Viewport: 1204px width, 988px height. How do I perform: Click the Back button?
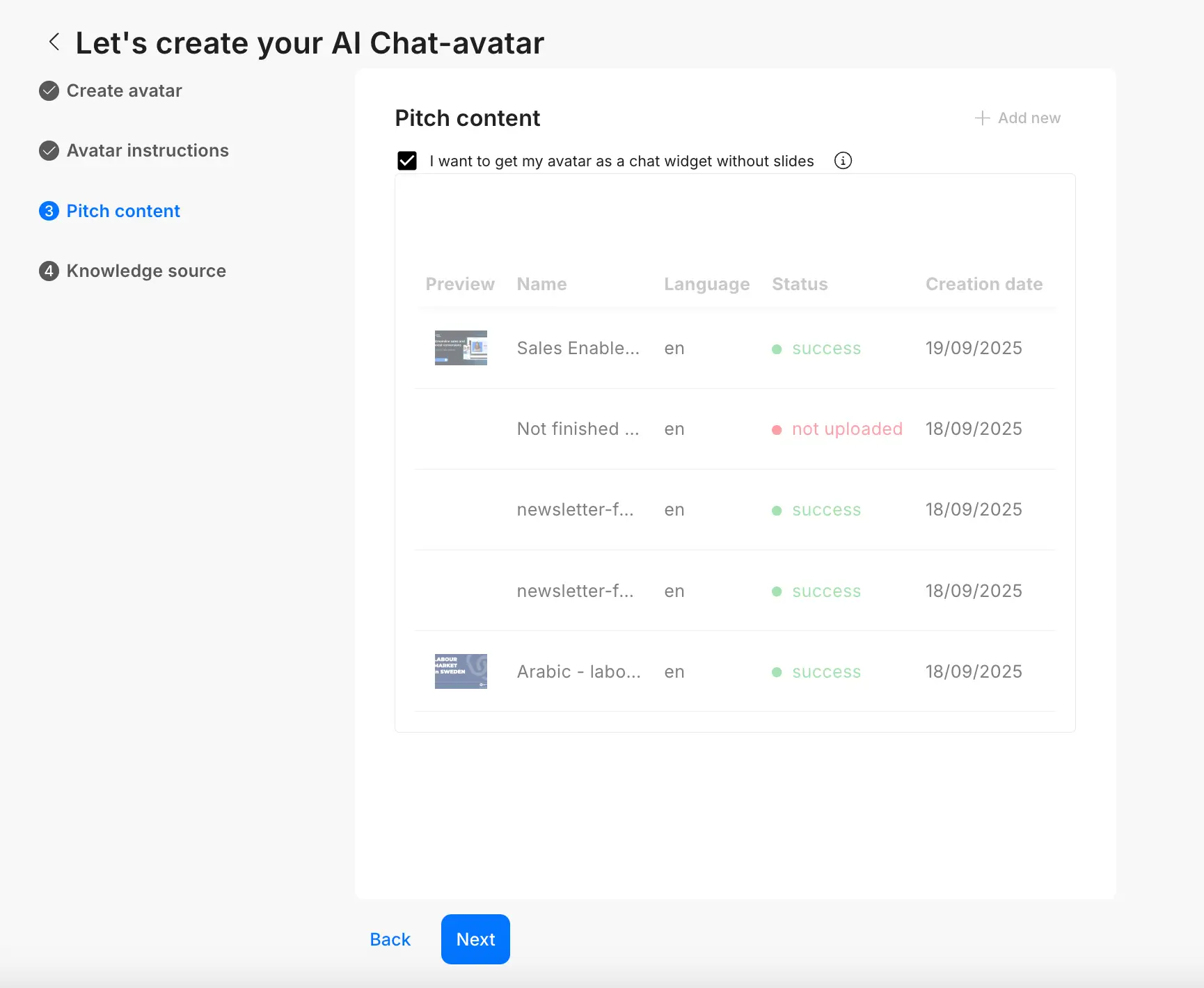[x=390, y=939]
